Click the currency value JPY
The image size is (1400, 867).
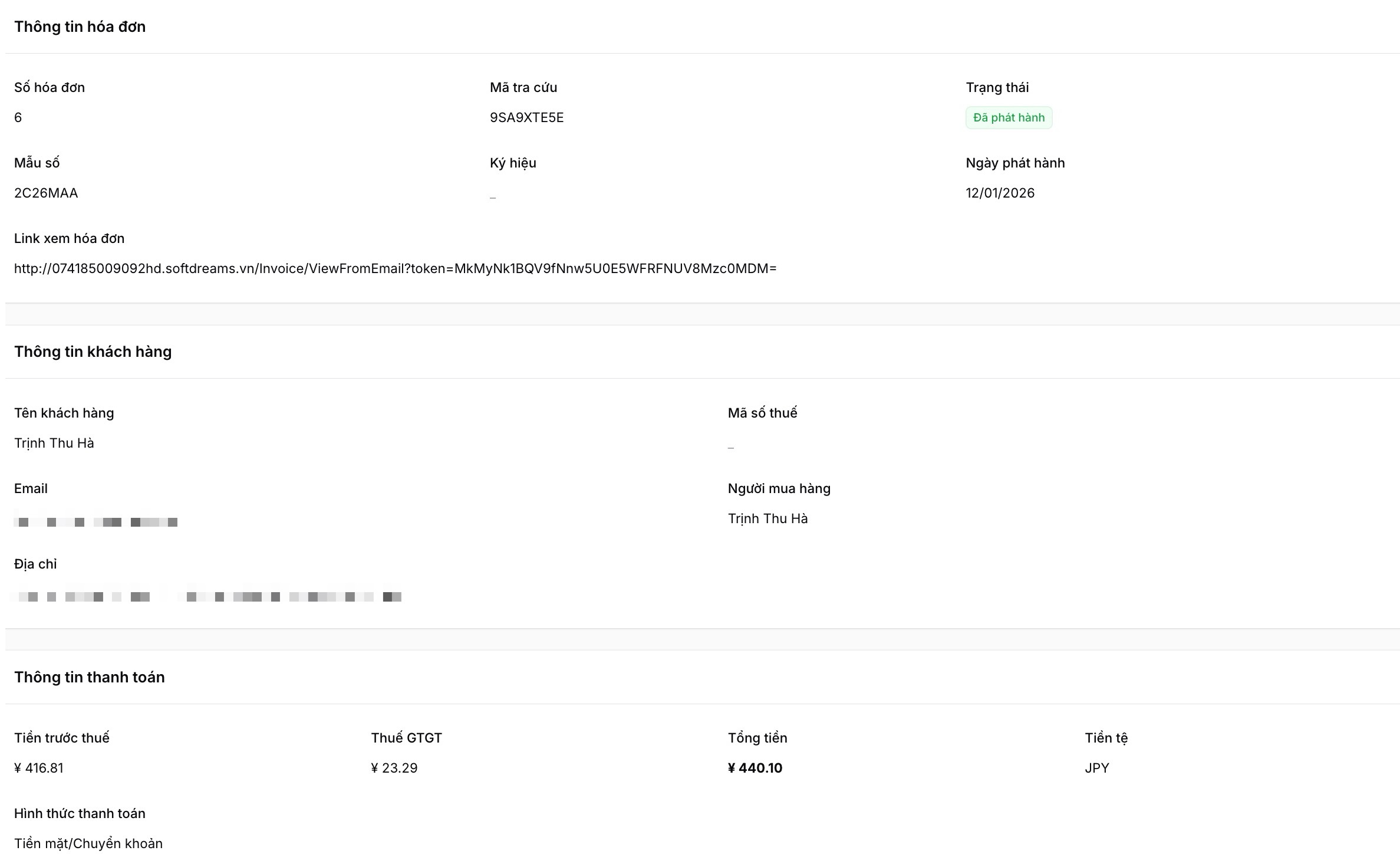pos(1096,768)
